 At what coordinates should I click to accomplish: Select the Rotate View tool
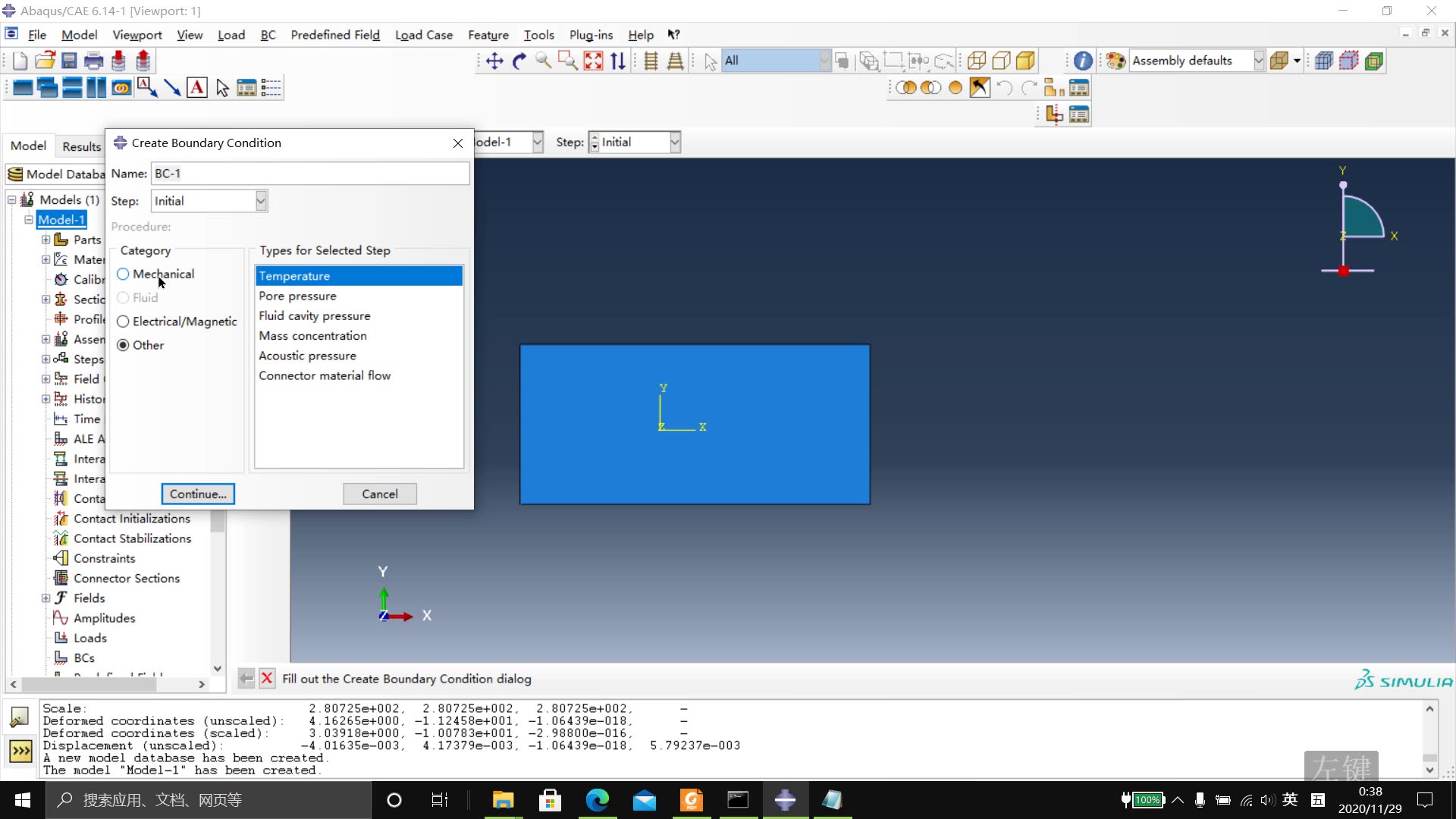coord(519,61)
